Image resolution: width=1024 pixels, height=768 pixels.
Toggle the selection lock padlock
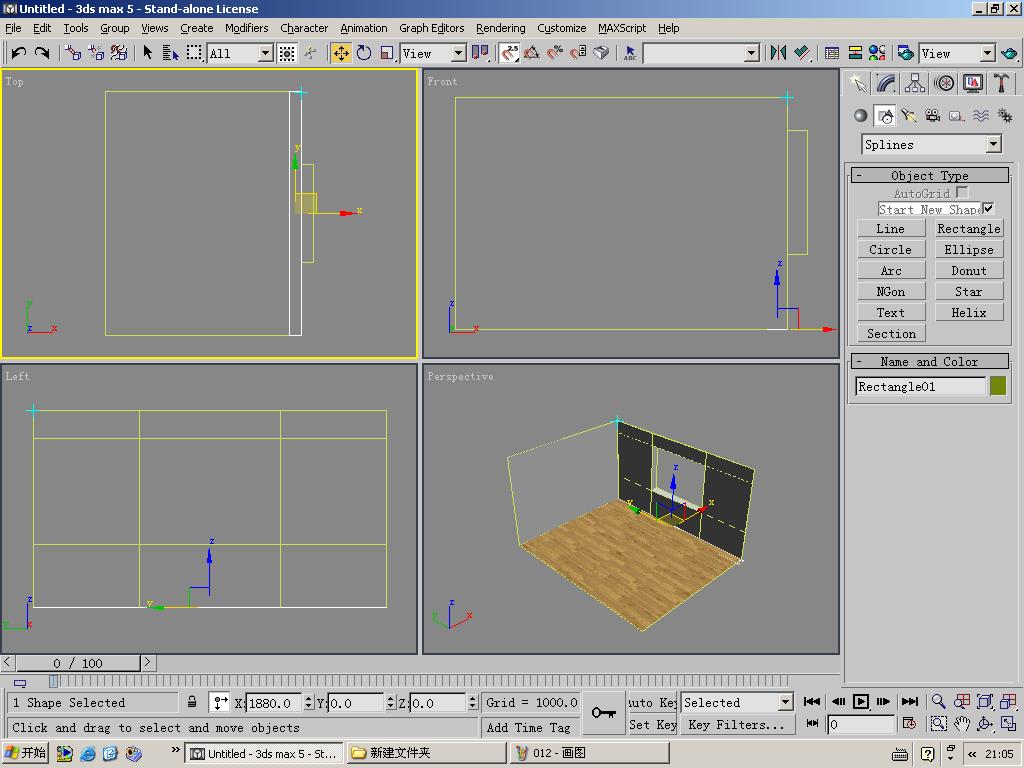[192, 702]
